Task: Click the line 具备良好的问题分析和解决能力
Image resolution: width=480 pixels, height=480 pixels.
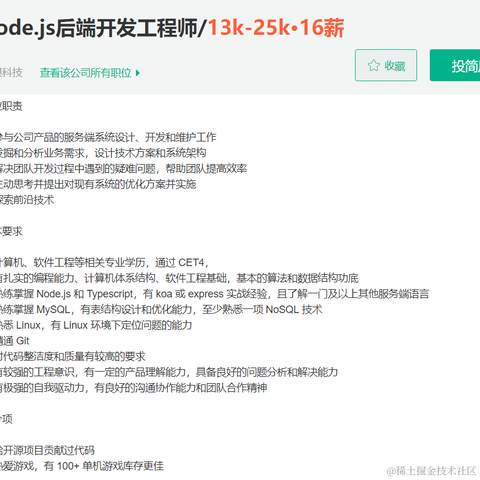Action: tap(169, 372)
